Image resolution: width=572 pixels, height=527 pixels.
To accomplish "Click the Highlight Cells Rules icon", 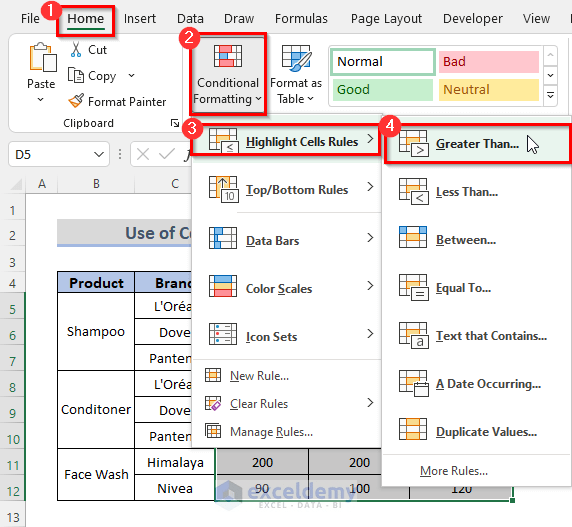I will [x=224, y=141].
